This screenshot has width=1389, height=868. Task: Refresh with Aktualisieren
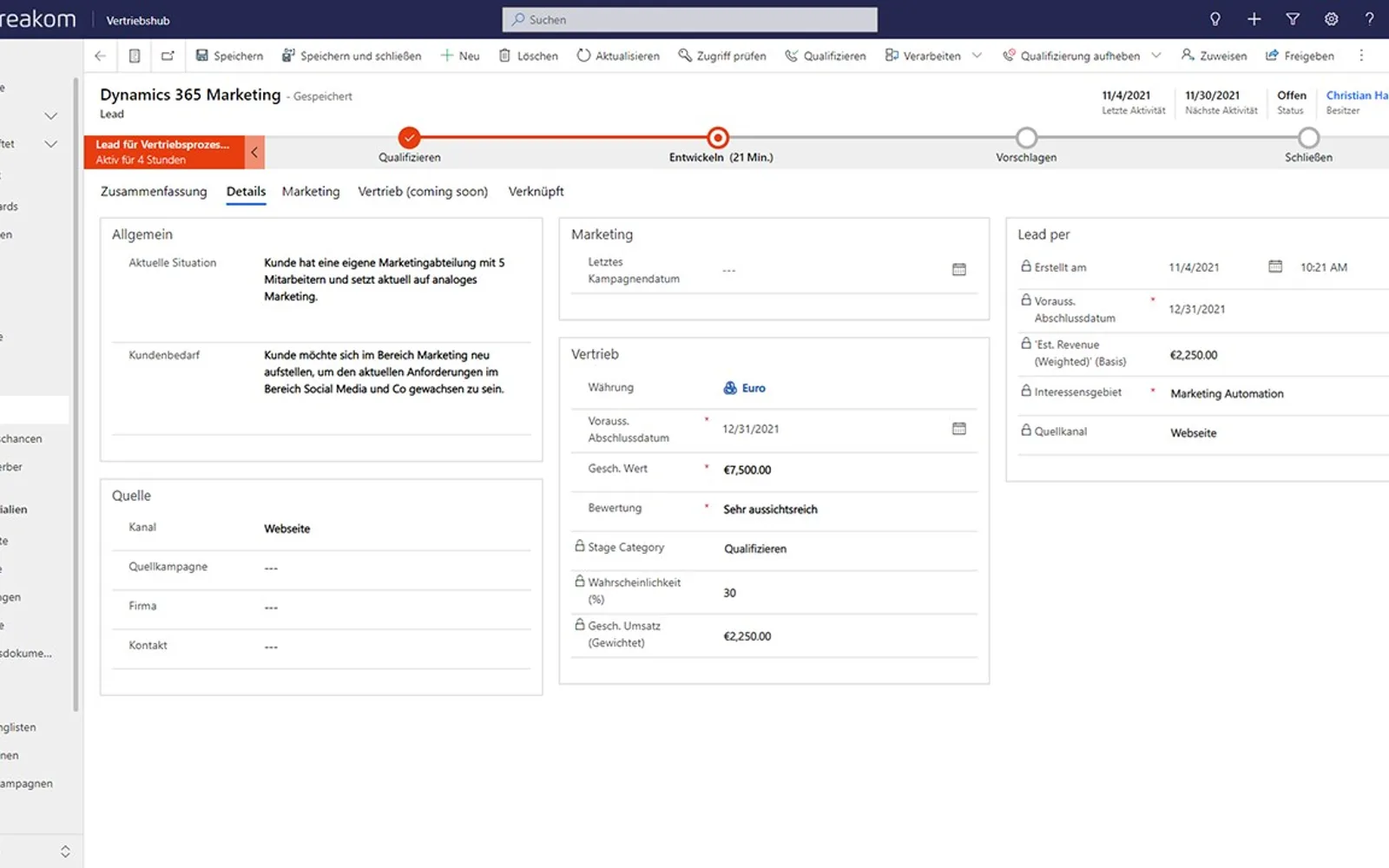pos(618,56)
